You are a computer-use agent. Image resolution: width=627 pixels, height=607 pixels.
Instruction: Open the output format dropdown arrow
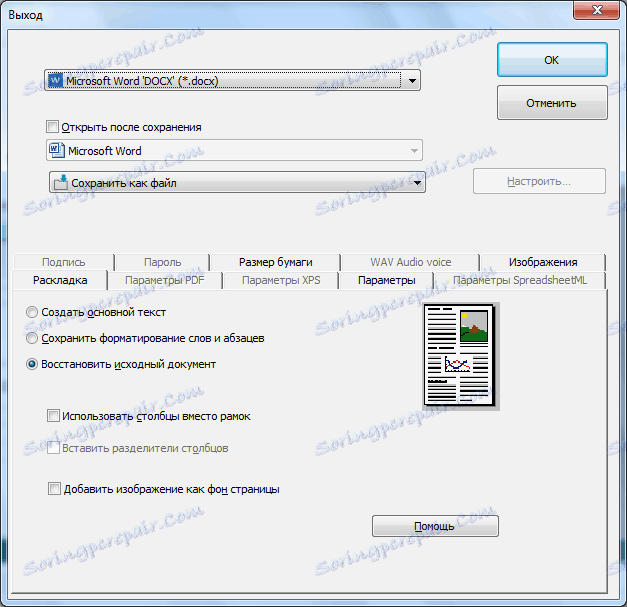pos(412,81)
